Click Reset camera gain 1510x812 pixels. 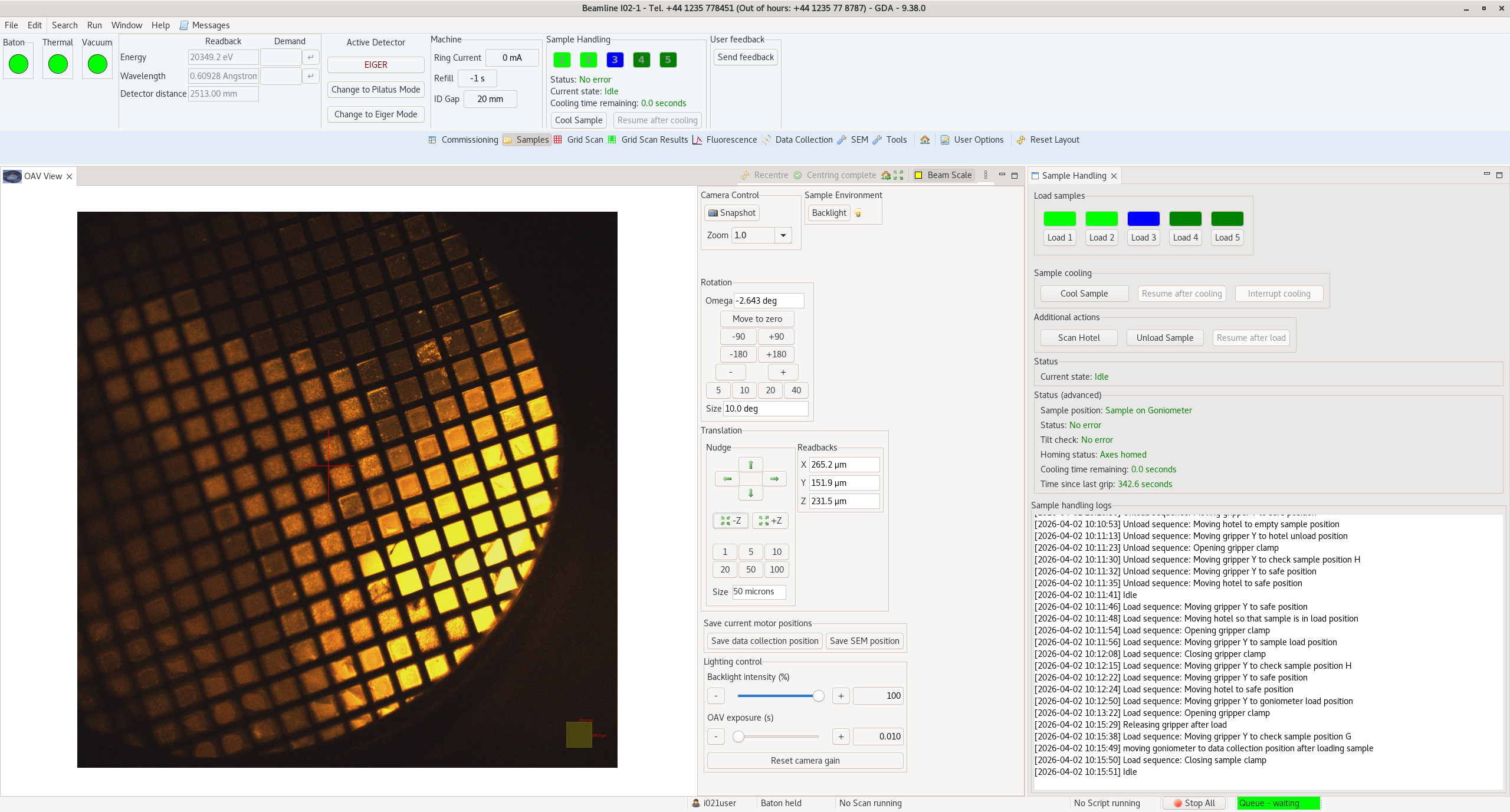tap(805, 761)
